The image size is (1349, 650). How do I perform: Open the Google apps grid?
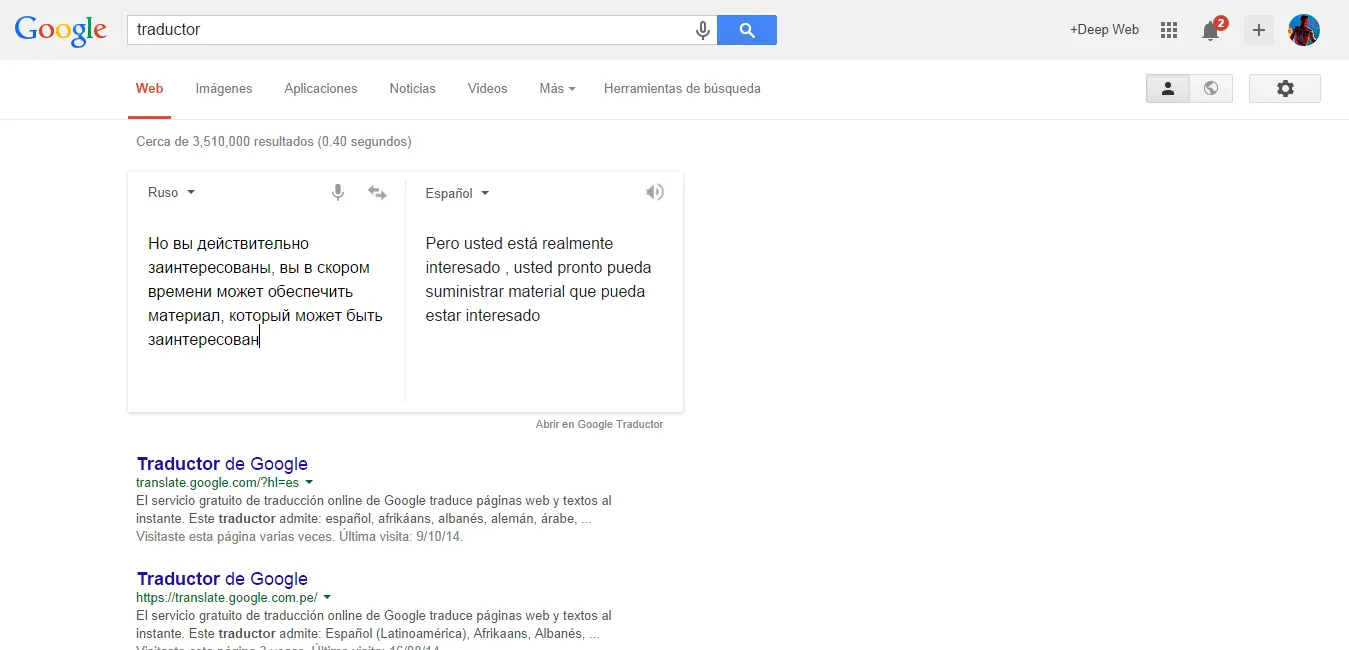pos(1169,30)
